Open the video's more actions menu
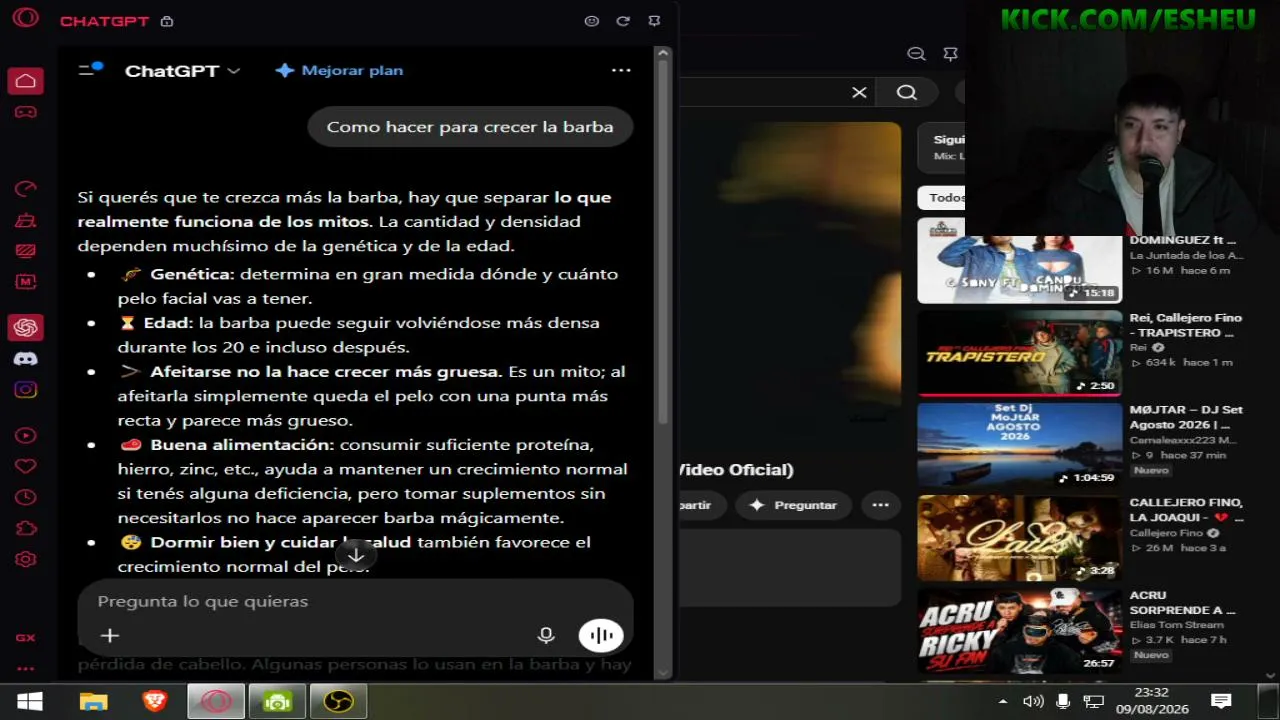This screenshot has width=1280, height=720. (880, 505)
